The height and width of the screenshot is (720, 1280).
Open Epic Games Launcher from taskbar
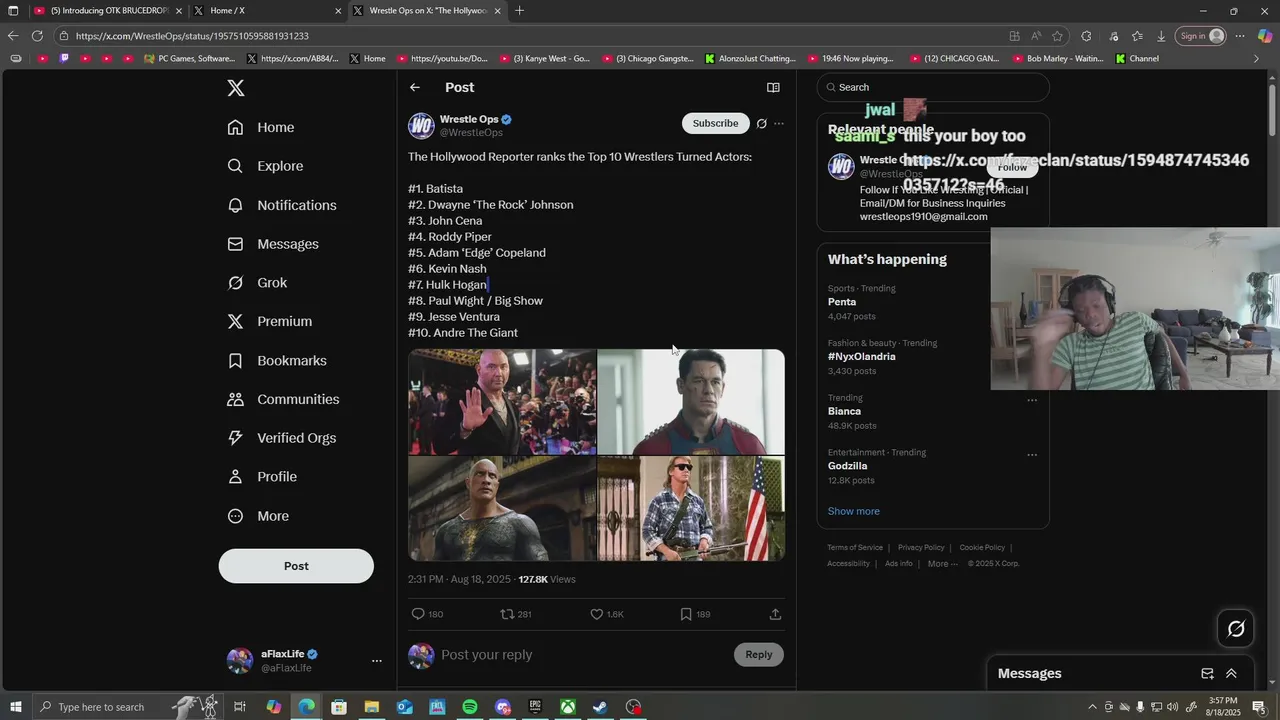coord(535,707)
